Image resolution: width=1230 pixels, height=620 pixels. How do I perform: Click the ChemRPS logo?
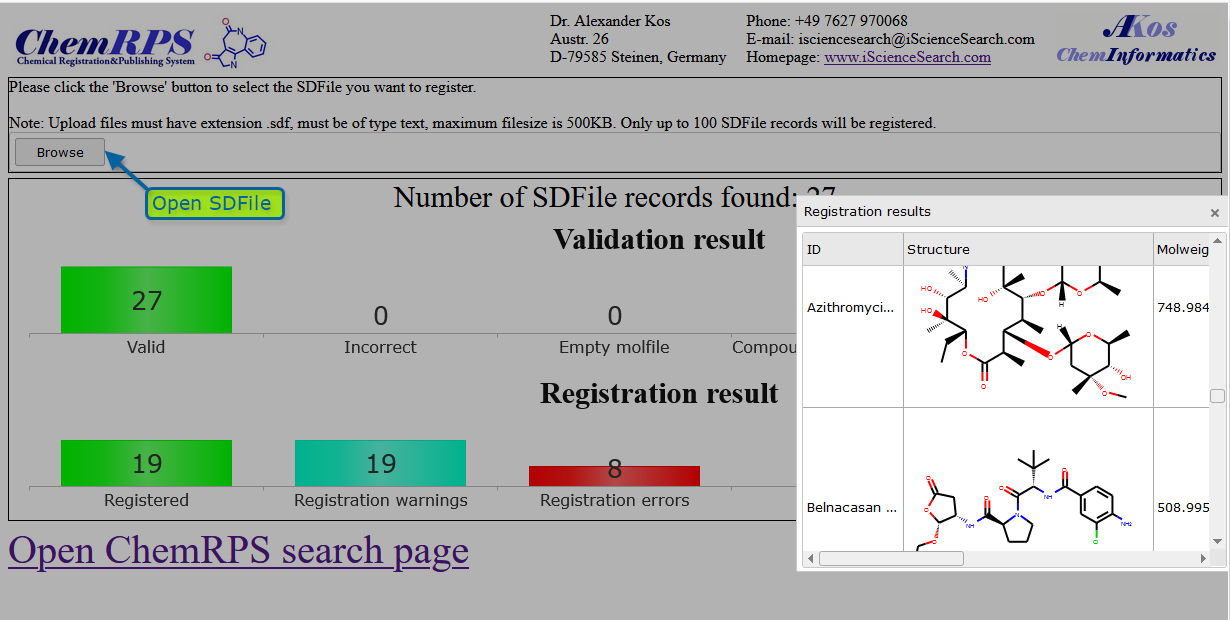pos(105,45)
